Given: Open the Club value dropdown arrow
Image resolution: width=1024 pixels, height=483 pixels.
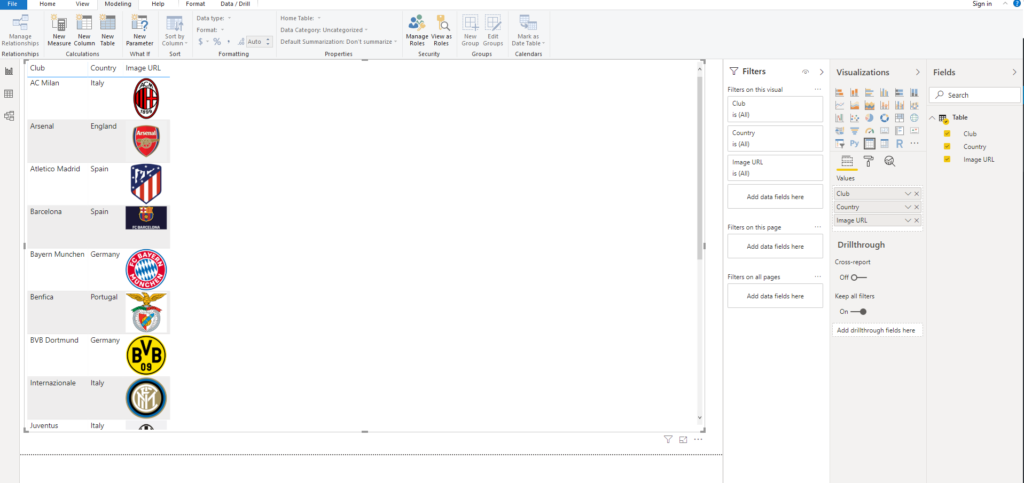Looking at the screenshot, I should click(908, 194).
